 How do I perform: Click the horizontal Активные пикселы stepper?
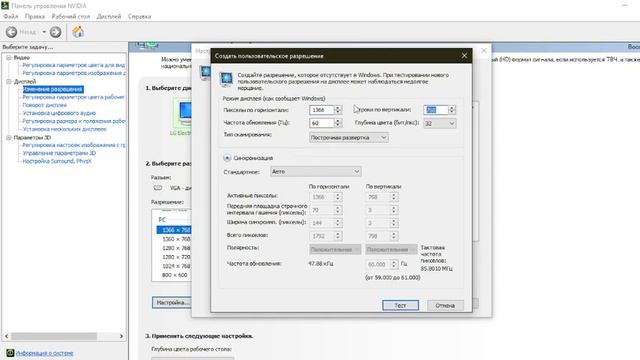click(338, 197)
